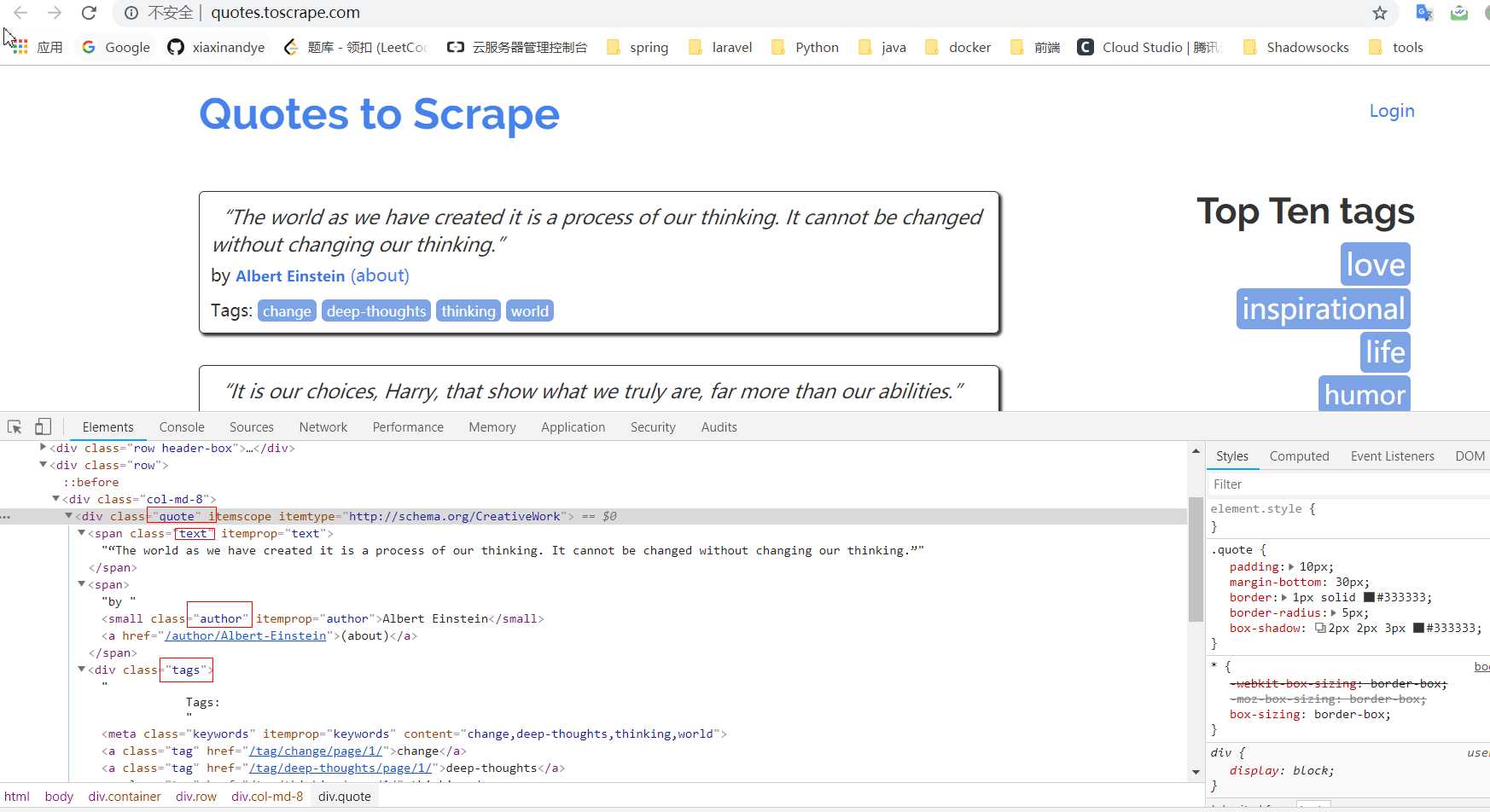Screen dimensions: 1490x812
Task: Collapse the span class text node
Action: click(x=82, y=533)
